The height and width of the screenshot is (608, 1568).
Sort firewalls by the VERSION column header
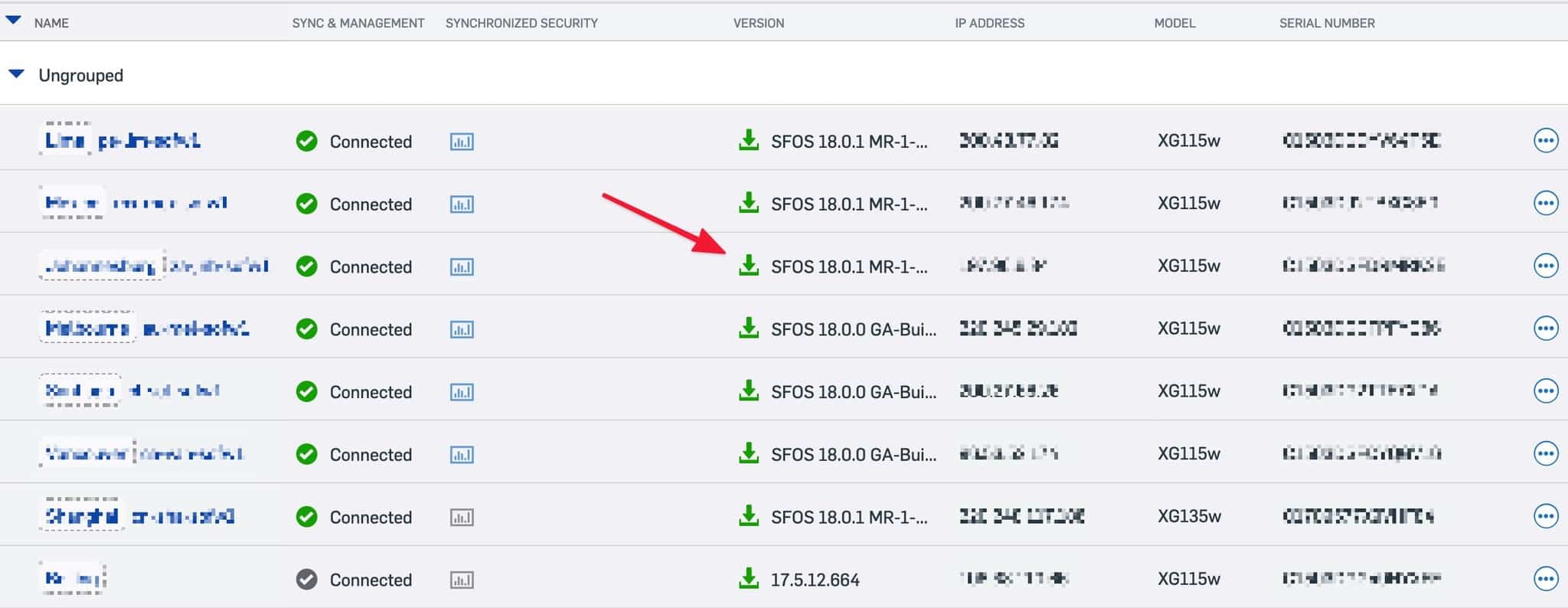click(758, 23)
